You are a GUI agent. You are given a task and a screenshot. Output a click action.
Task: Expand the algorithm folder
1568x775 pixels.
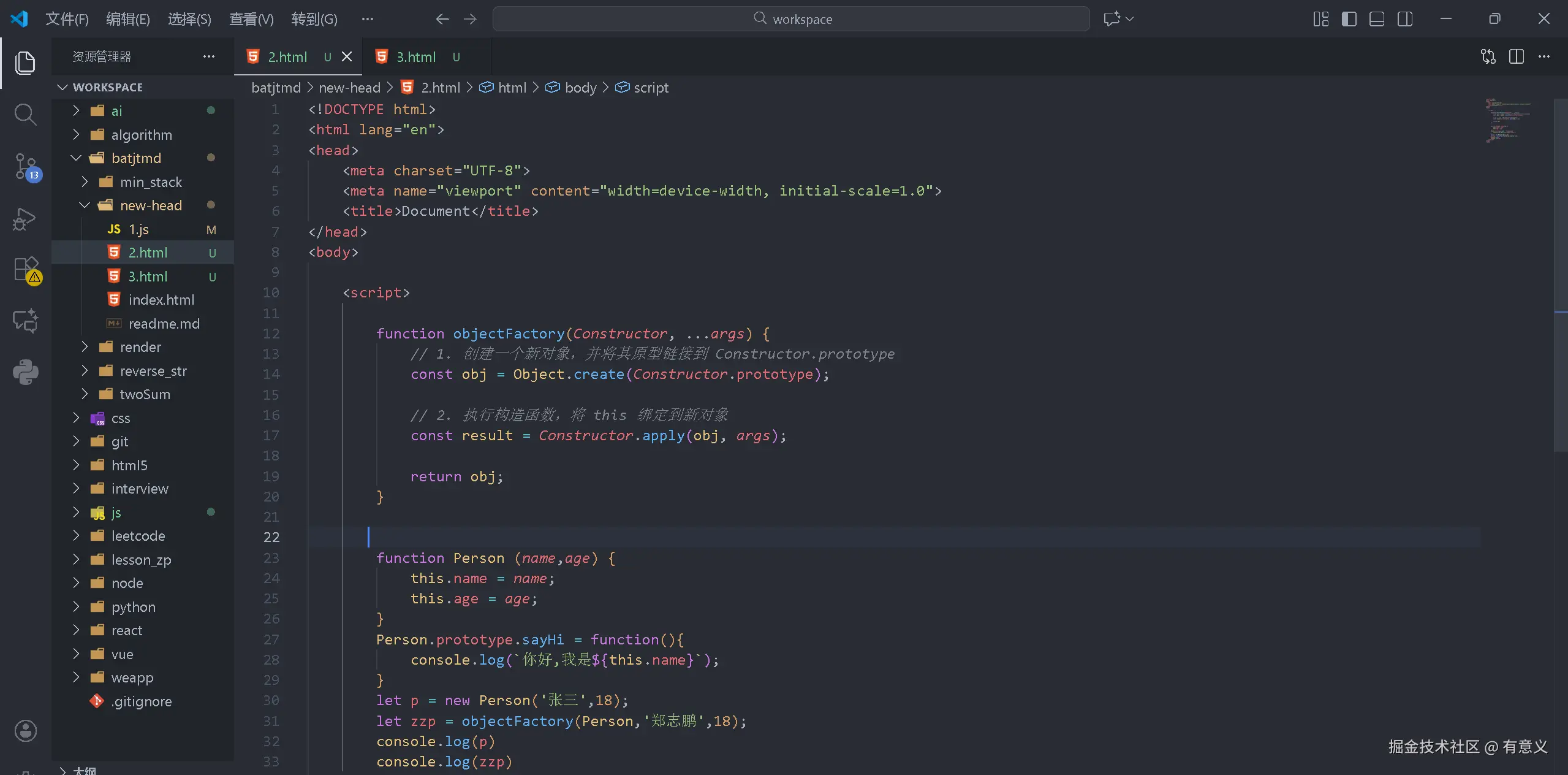[141, 134]
